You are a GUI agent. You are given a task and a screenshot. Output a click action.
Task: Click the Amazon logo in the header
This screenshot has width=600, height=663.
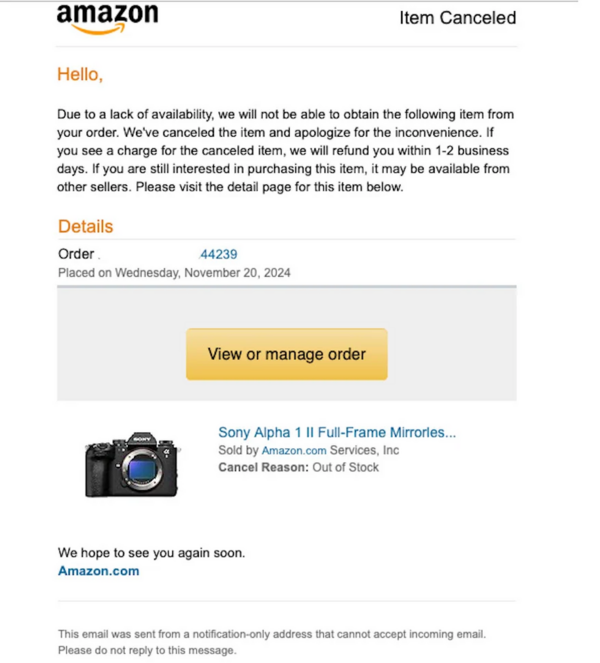[x=107, y=19]
